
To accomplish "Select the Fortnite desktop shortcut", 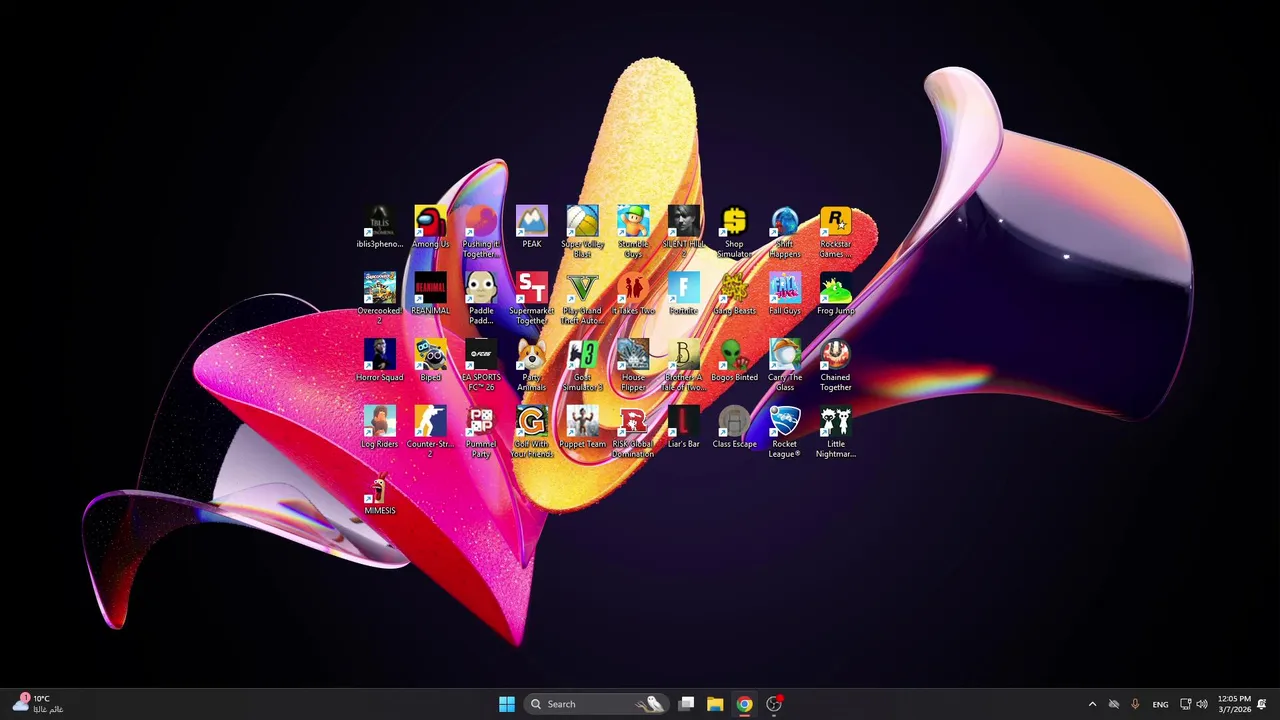I will click(x=684, y=294).
